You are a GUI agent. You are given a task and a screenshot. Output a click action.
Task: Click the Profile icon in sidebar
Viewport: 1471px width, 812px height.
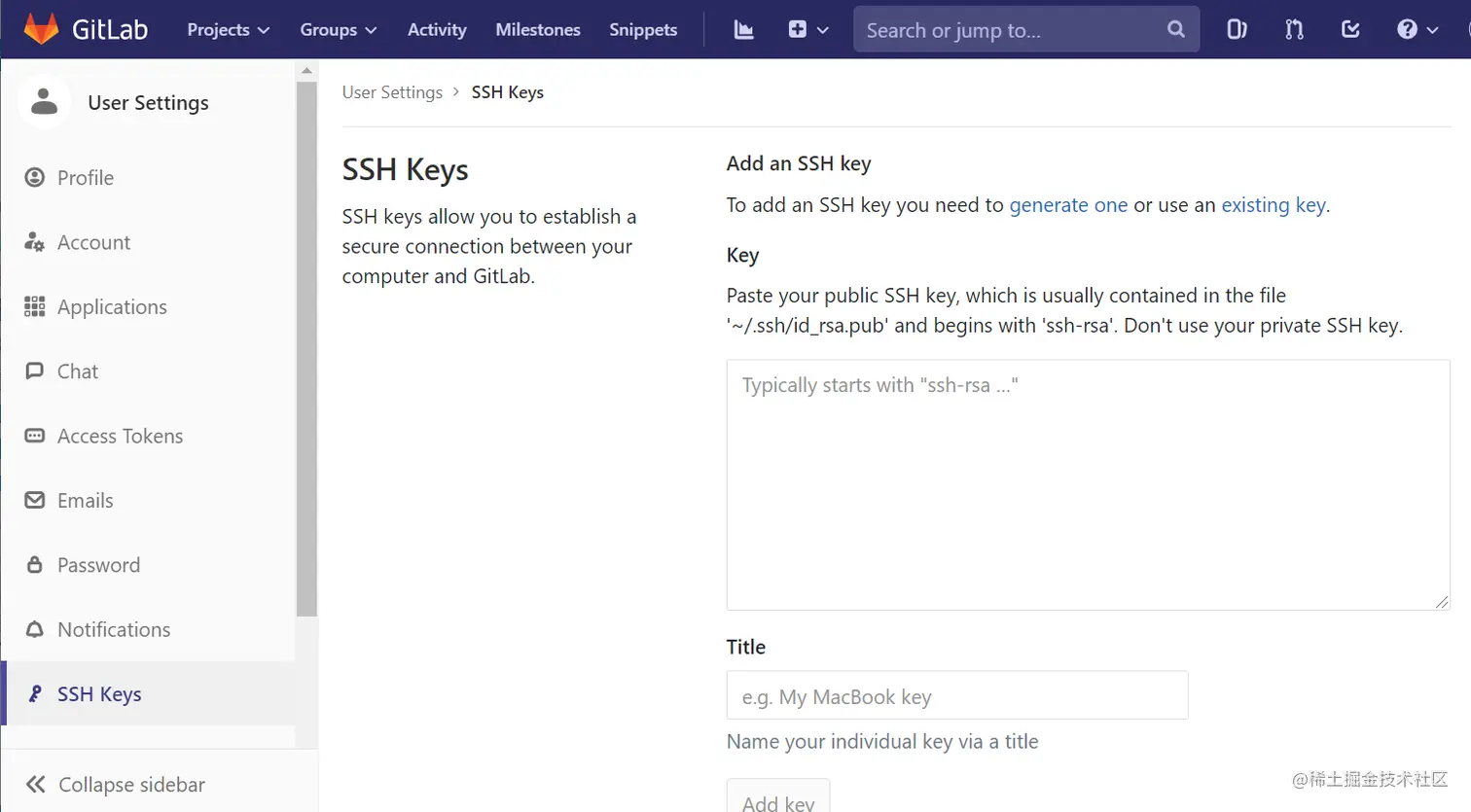35,177
